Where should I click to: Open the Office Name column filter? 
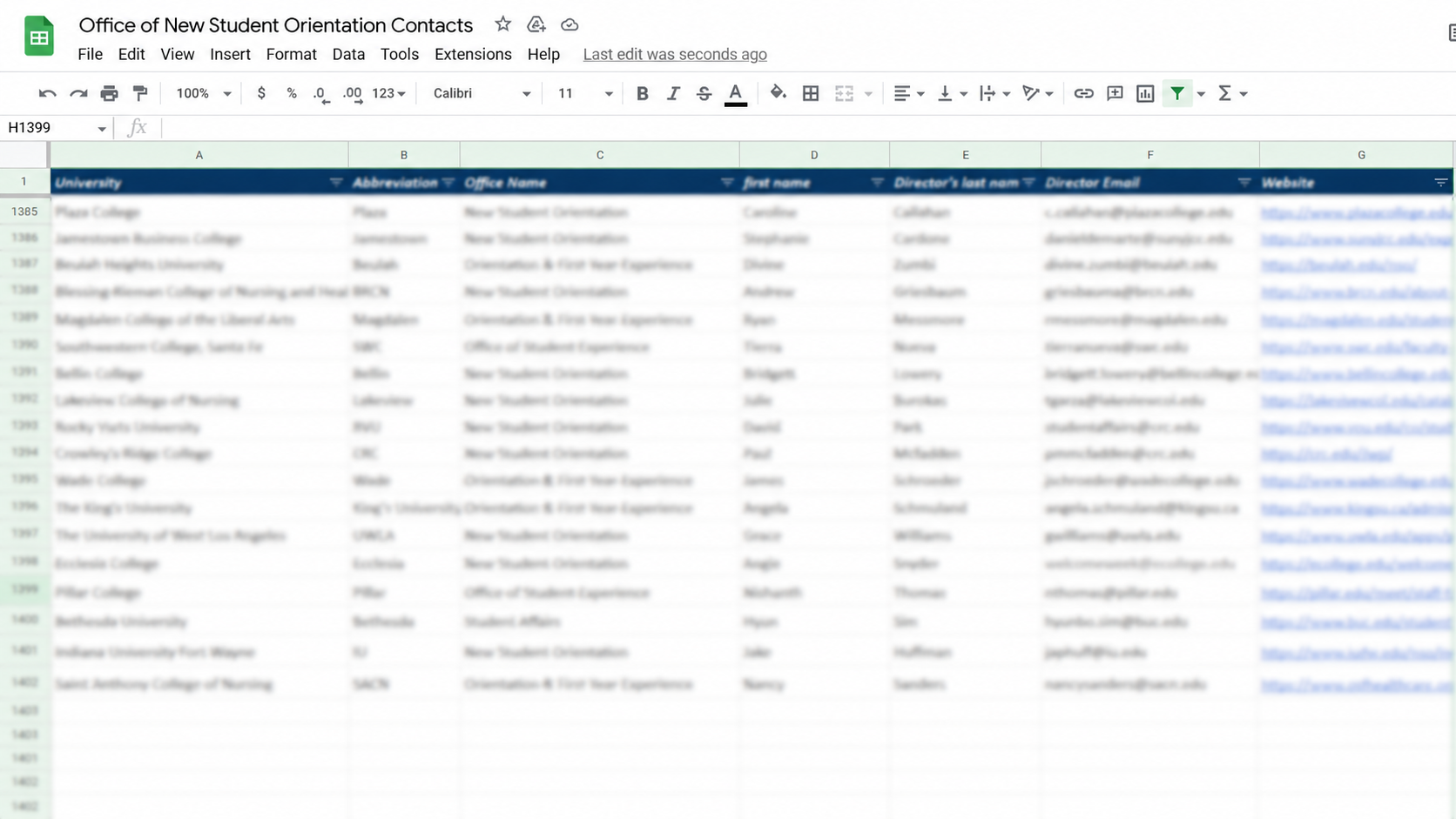727,182
